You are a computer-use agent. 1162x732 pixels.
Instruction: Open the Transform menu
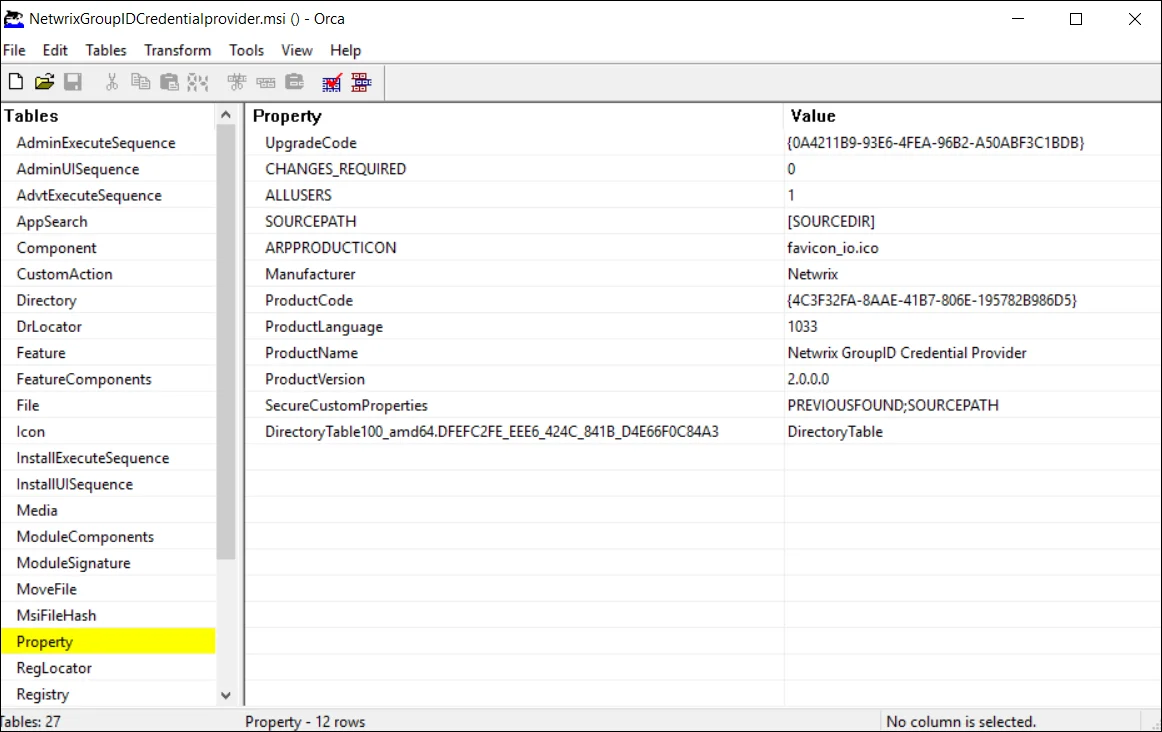[177, 50]
